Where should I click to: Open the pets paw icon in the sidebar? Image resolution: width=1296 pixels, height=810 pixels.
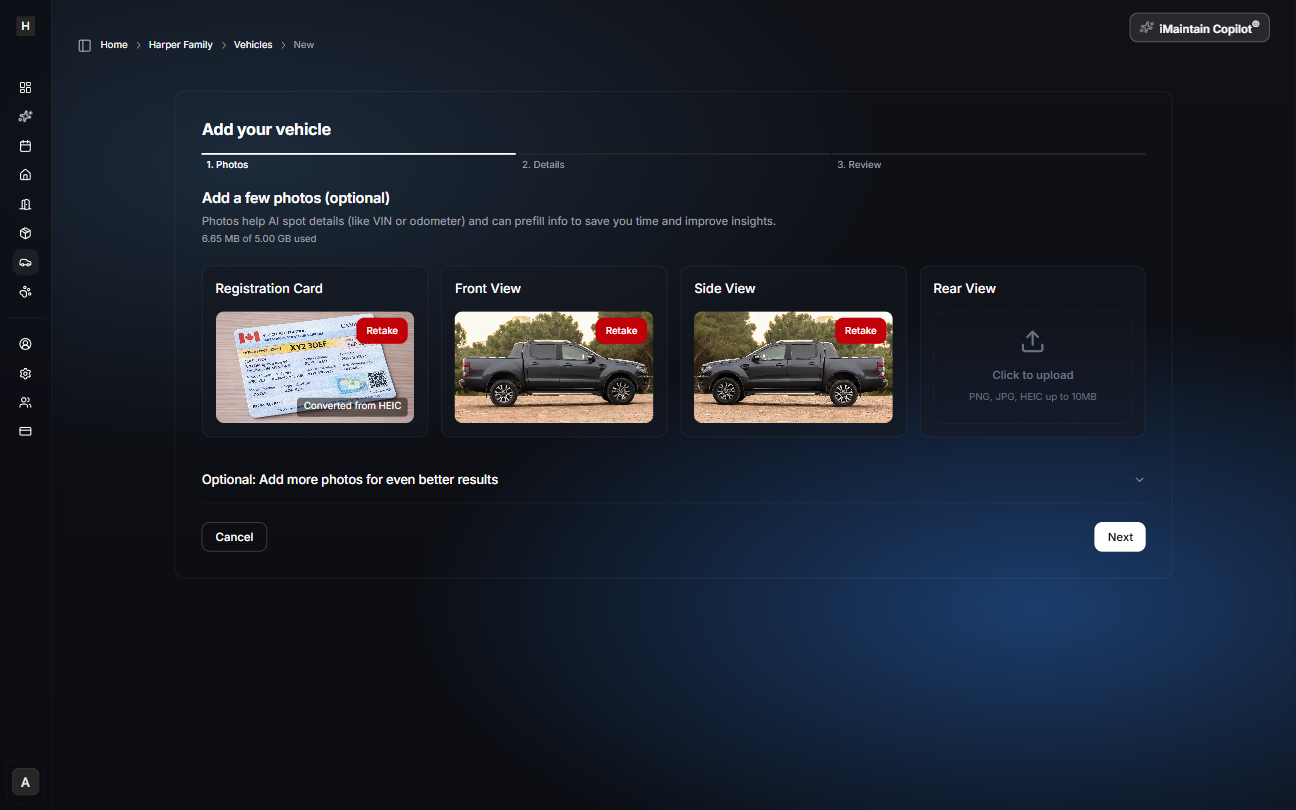click(x=25, y=291)
